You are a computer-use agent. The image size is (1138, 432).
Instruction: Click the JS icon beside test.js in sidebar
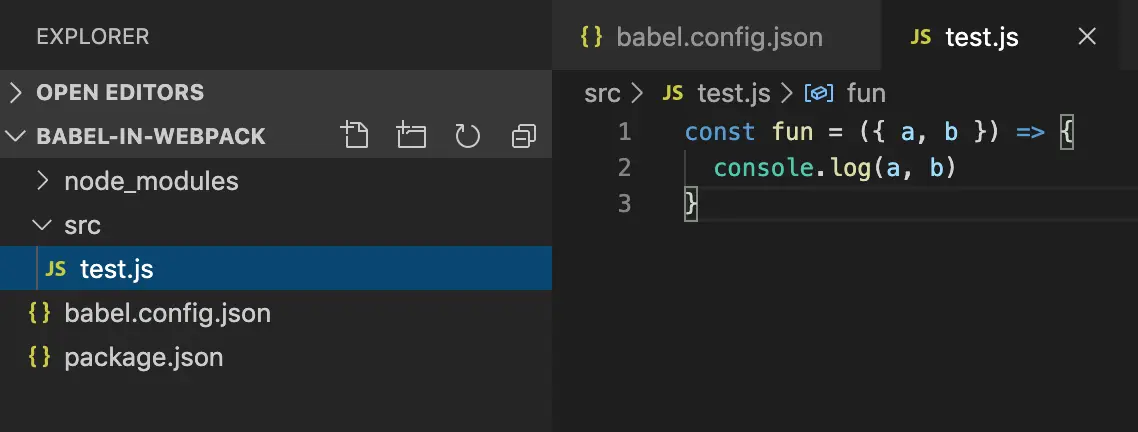click(x=57, y=270)
